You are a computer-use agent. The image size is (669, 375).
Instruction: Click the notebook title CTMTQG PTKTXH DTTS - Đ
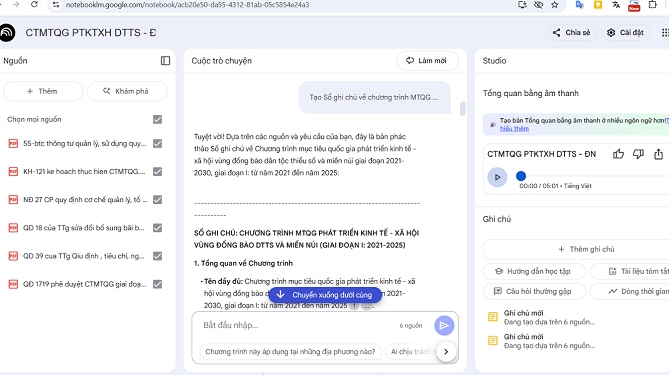(91, 33)
